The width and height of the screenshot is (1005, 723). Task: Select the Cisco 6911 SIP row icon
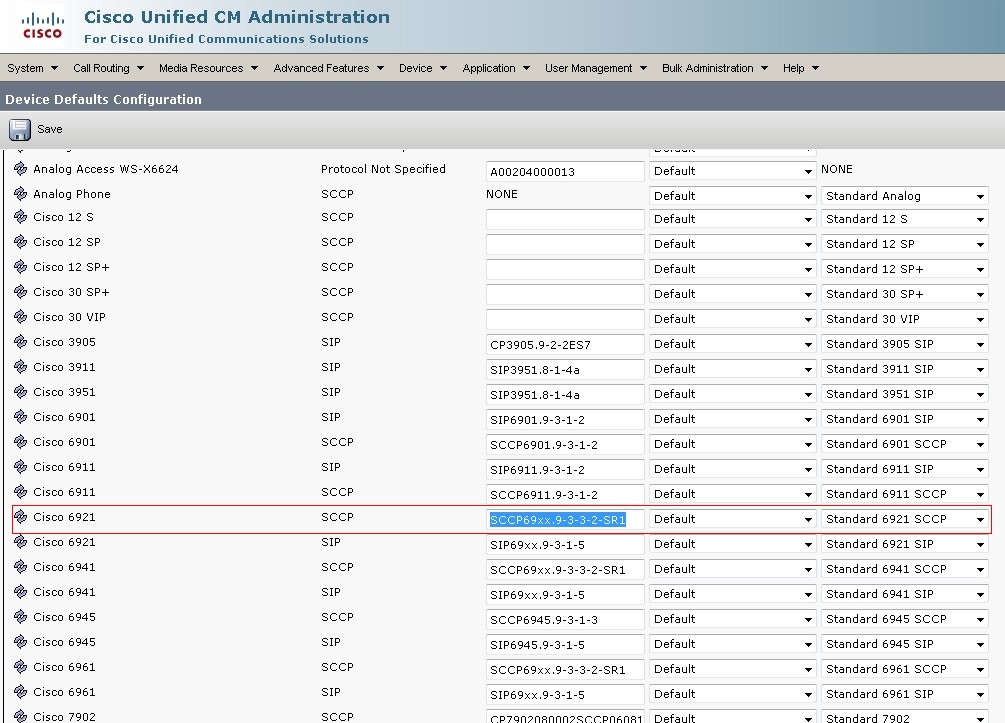point(21,467)
